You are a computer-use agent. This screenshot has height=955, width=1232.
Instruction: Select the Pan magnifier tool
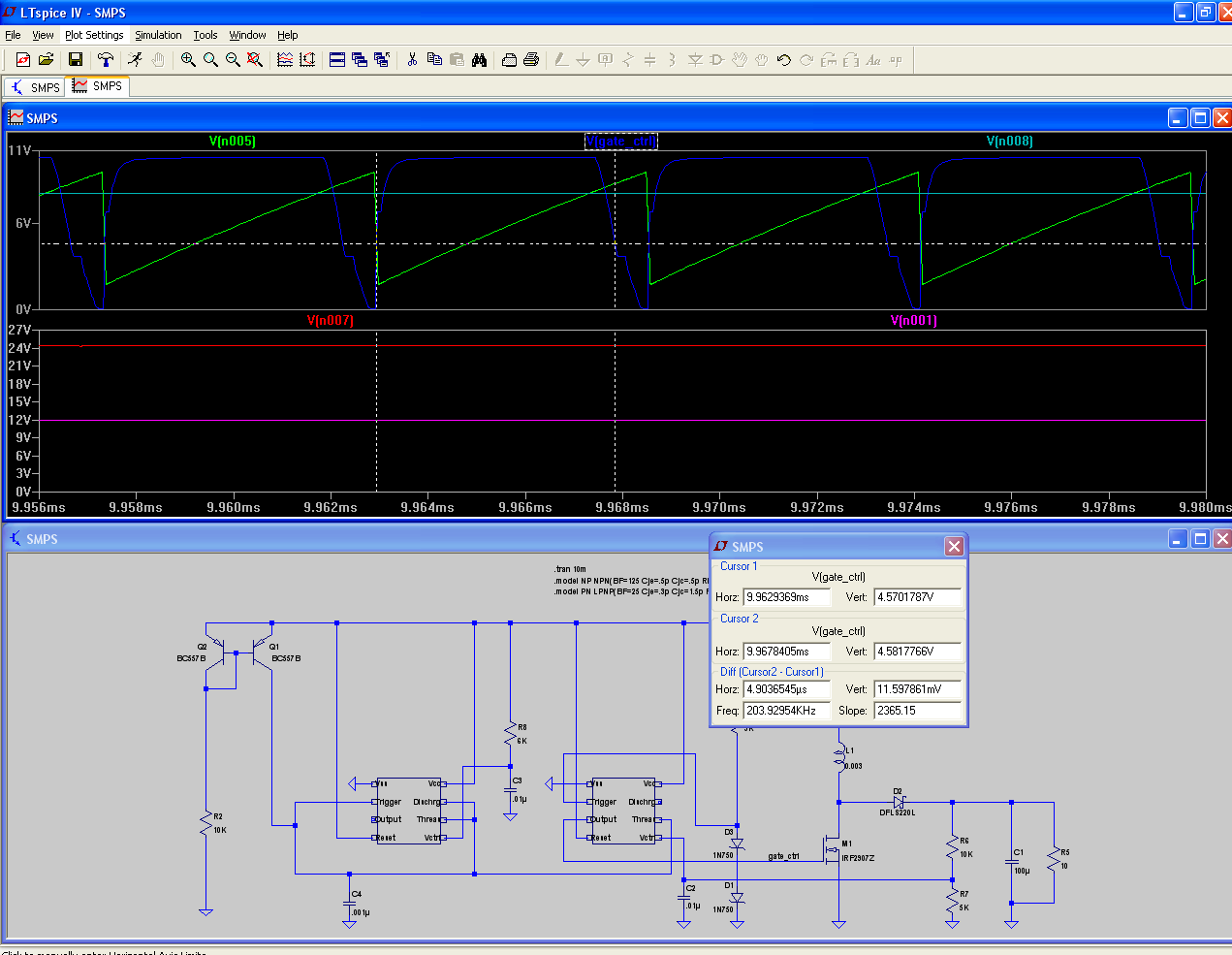click(210, 60)
